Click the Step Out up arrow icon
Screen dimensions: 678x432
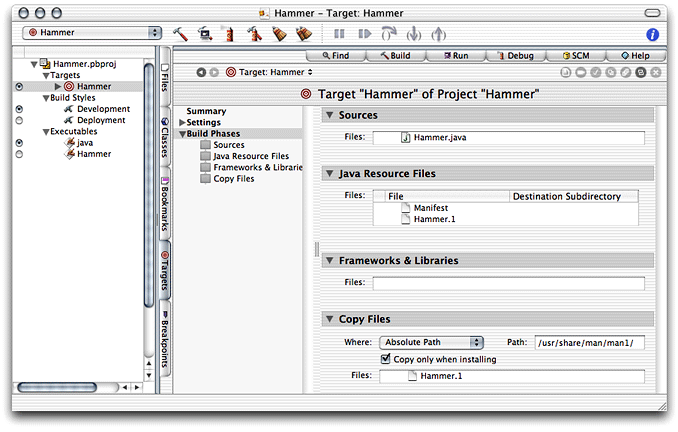(x=438, y=34)
